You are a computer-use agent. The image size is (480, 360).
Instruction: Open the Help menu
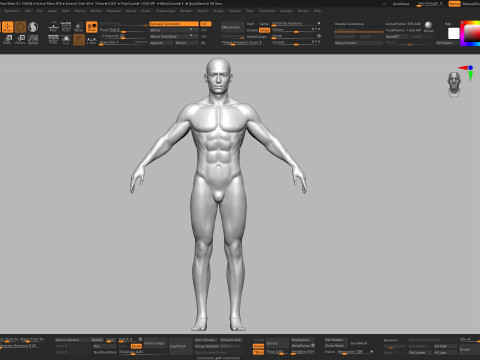click(x=317, y=11)
